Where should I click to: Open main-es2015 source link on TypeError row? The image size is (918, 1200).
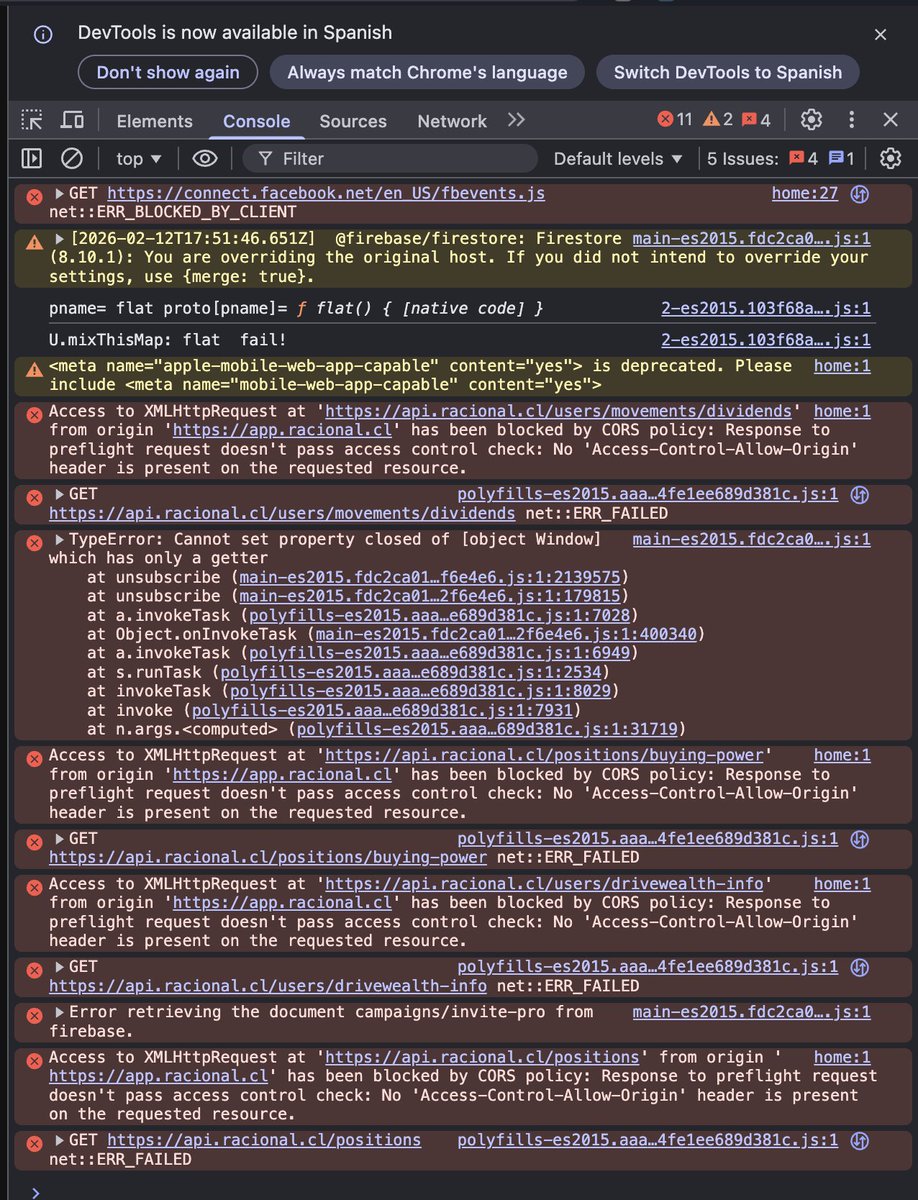[751, 540]
